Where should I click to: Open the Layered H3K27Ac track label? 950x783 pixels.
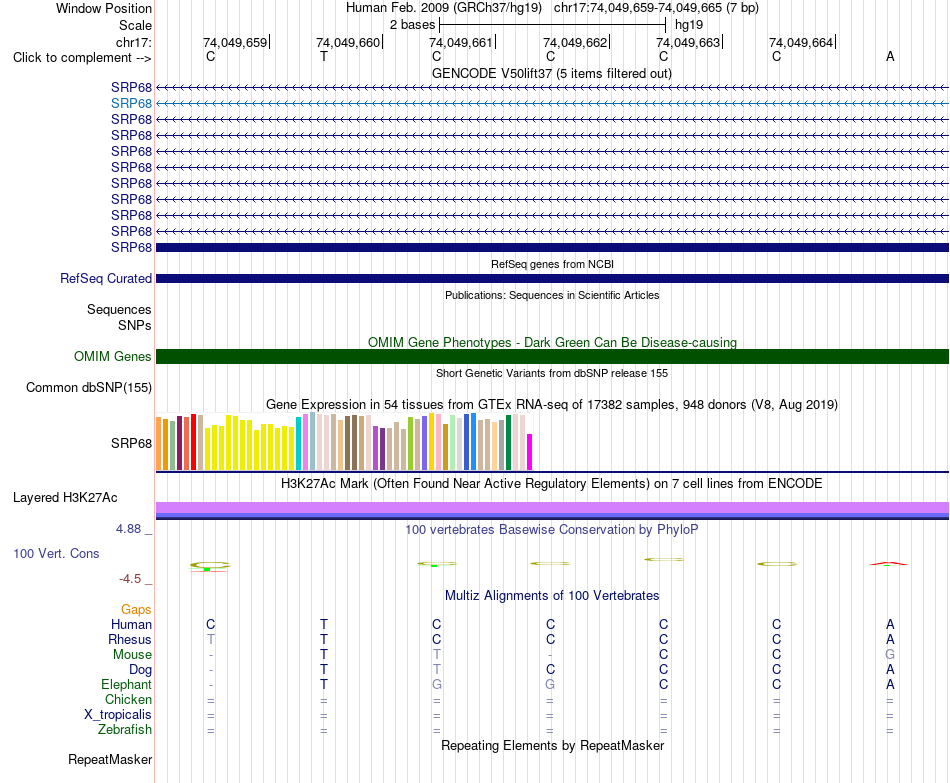click(65, 498)
